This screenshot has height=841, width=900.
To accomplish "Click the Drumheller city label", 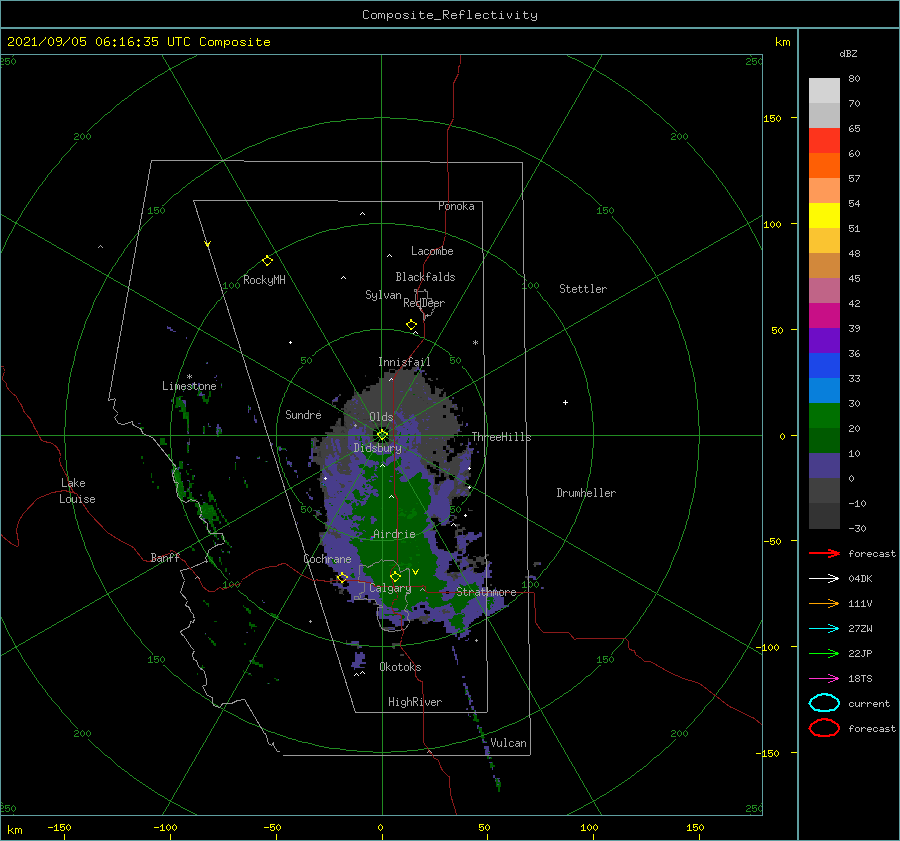I will [x=586, y=493].
